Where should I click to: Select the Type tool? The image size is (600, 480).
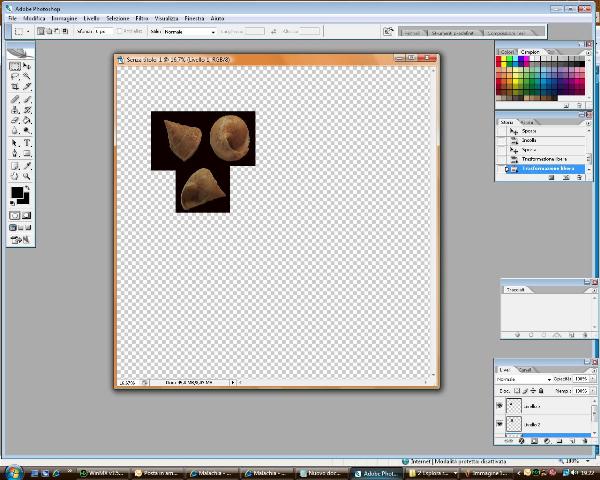click(x=27, y=143)
